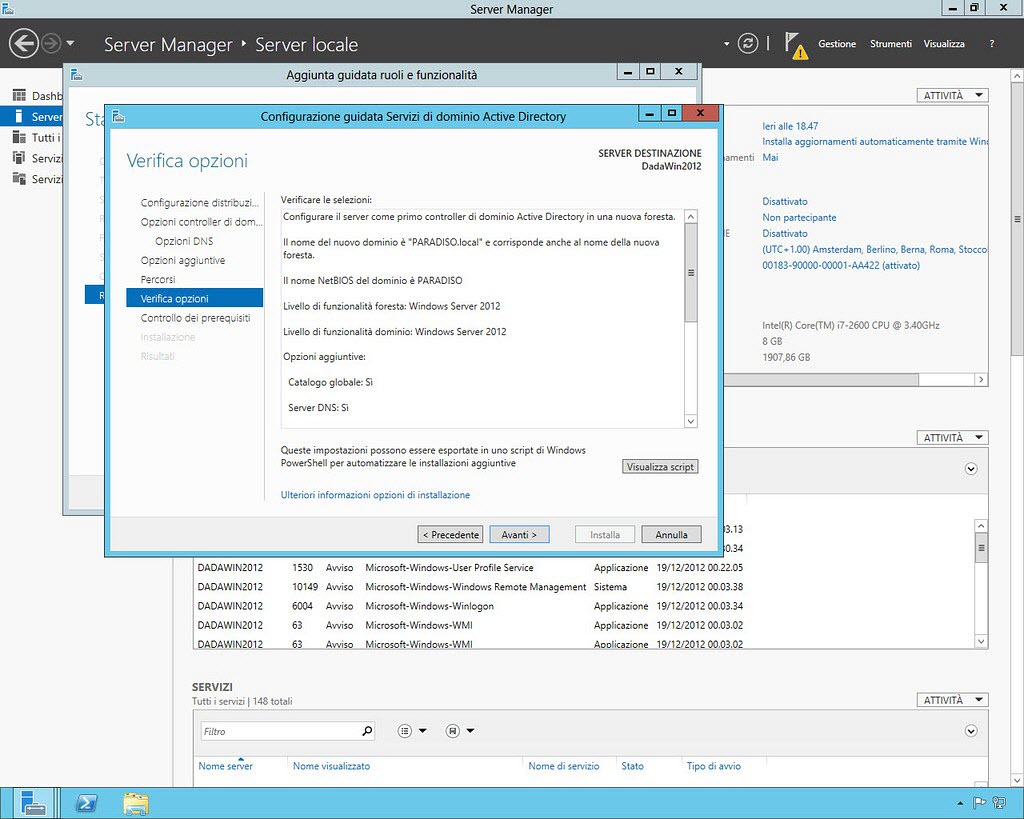Click the refresh icon in the header
Screen dimensions: 1024x819
point(748,44)
